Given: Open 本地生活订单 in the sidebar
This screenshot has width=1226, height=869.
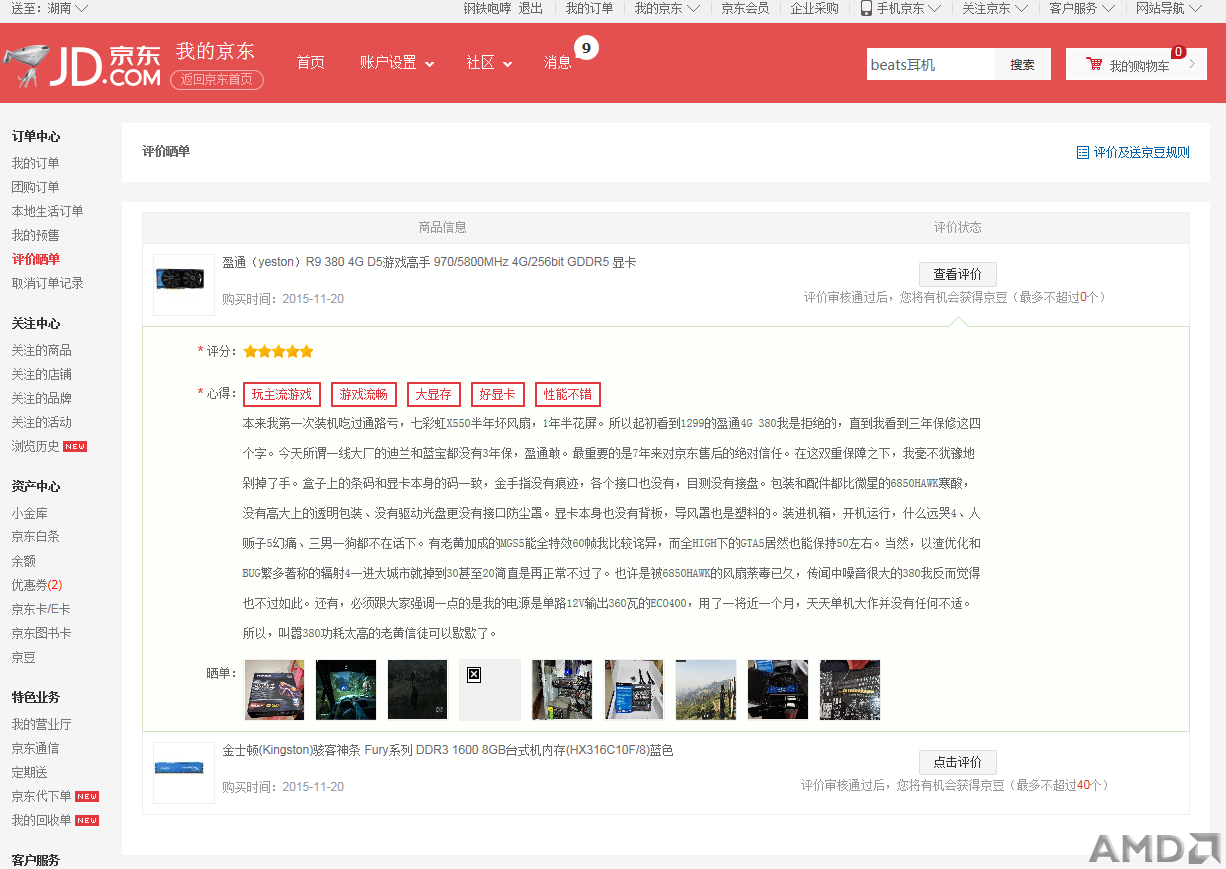Looking at the screenshot, I should tap(47, 211).
